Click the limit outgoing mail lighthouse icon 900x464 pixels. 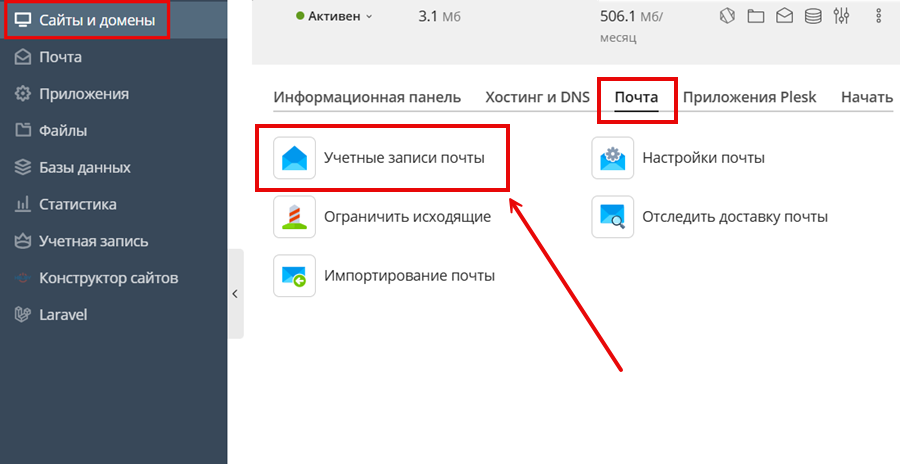(294, 217)
